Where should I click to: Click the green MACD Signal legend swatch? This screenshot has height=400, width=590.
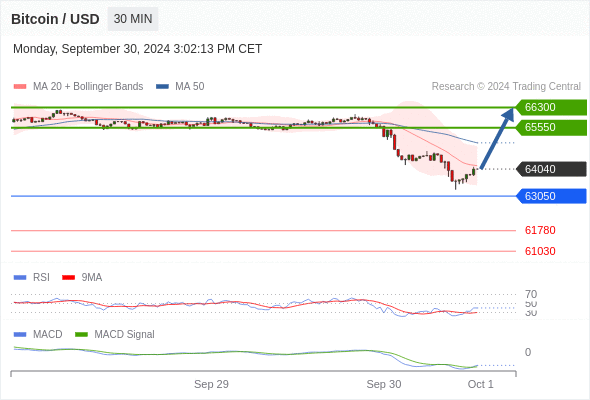(81, 335)
